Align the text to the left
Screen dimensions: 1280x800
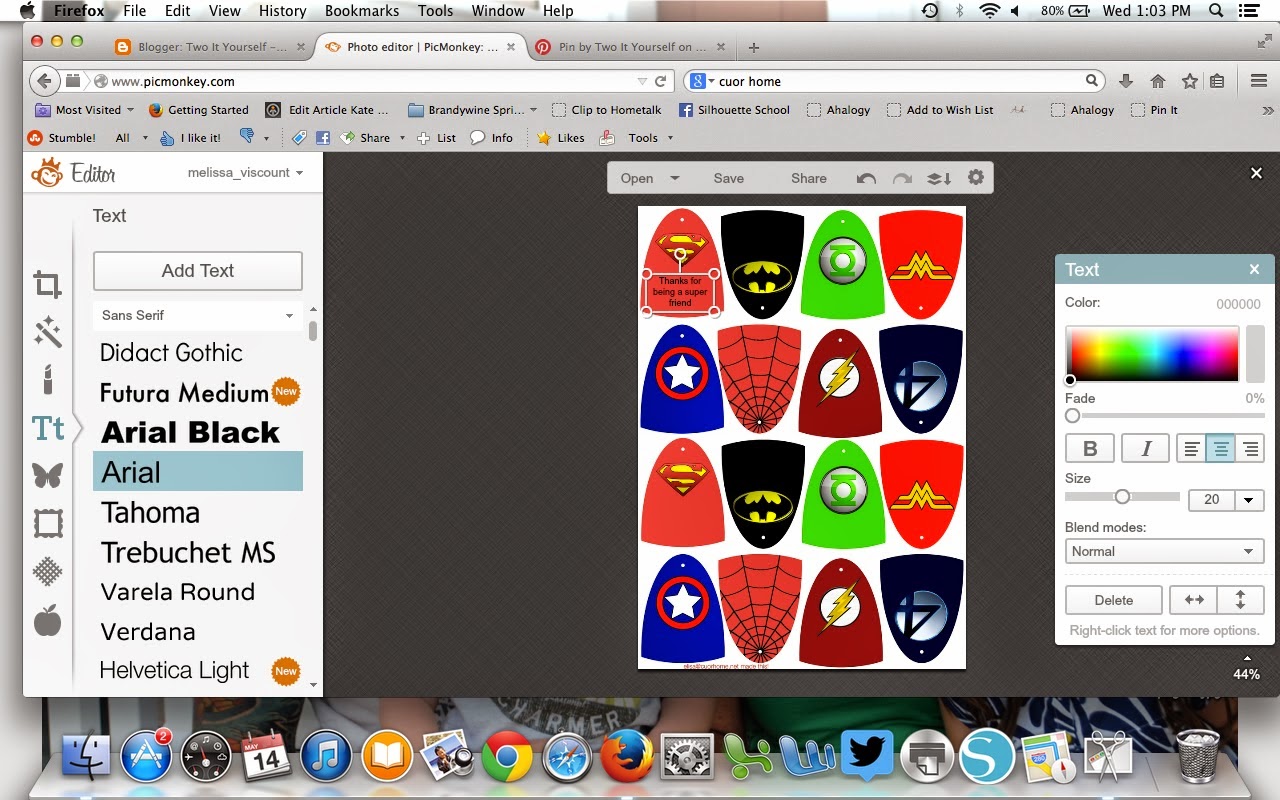pos(1191,449)
